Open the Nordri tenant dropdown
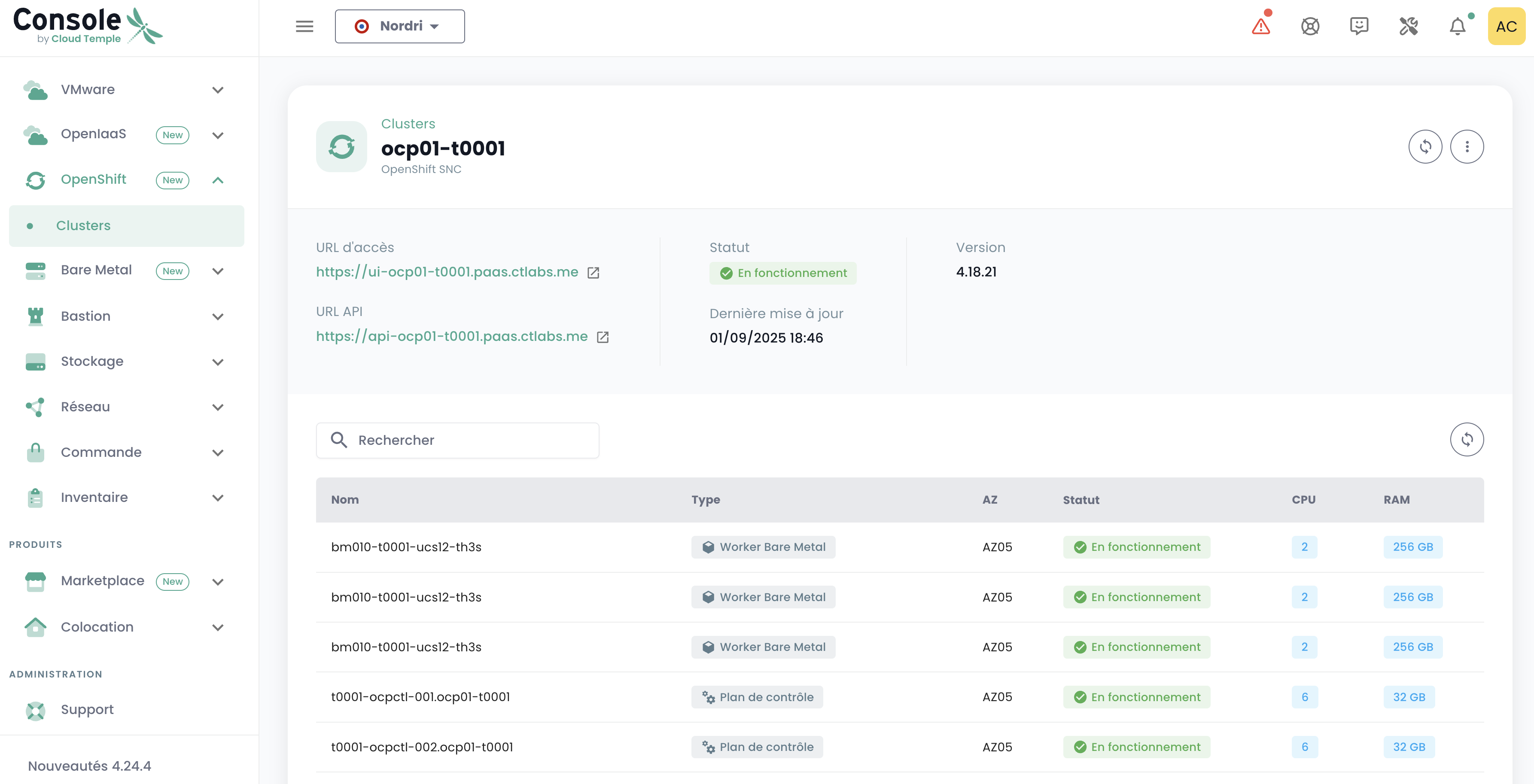This screenshot has height=784, width=1534. pyautogui.click(x=399, y=26)
